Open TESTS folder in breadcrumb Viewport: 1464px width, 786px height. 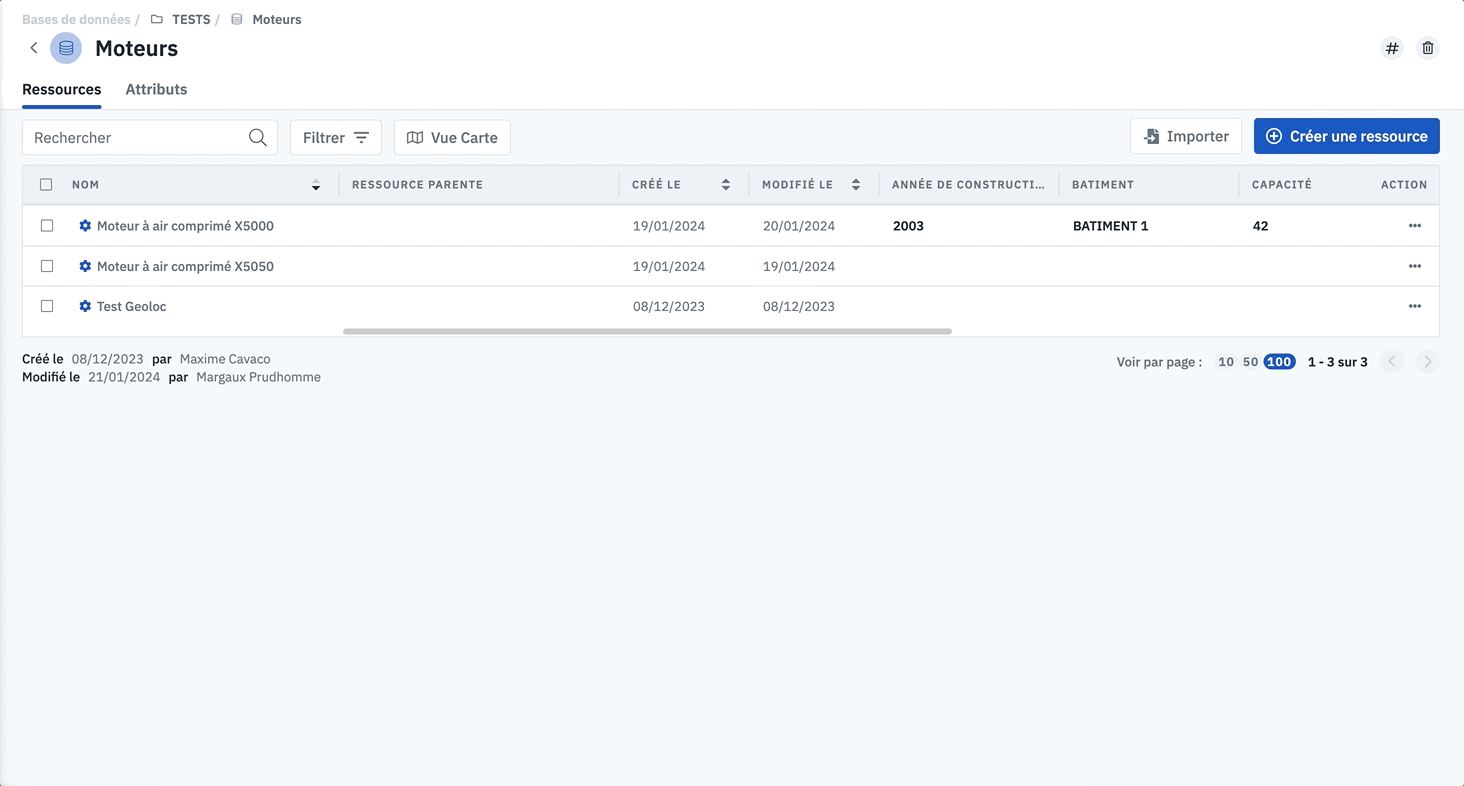(x=191, y=19)
